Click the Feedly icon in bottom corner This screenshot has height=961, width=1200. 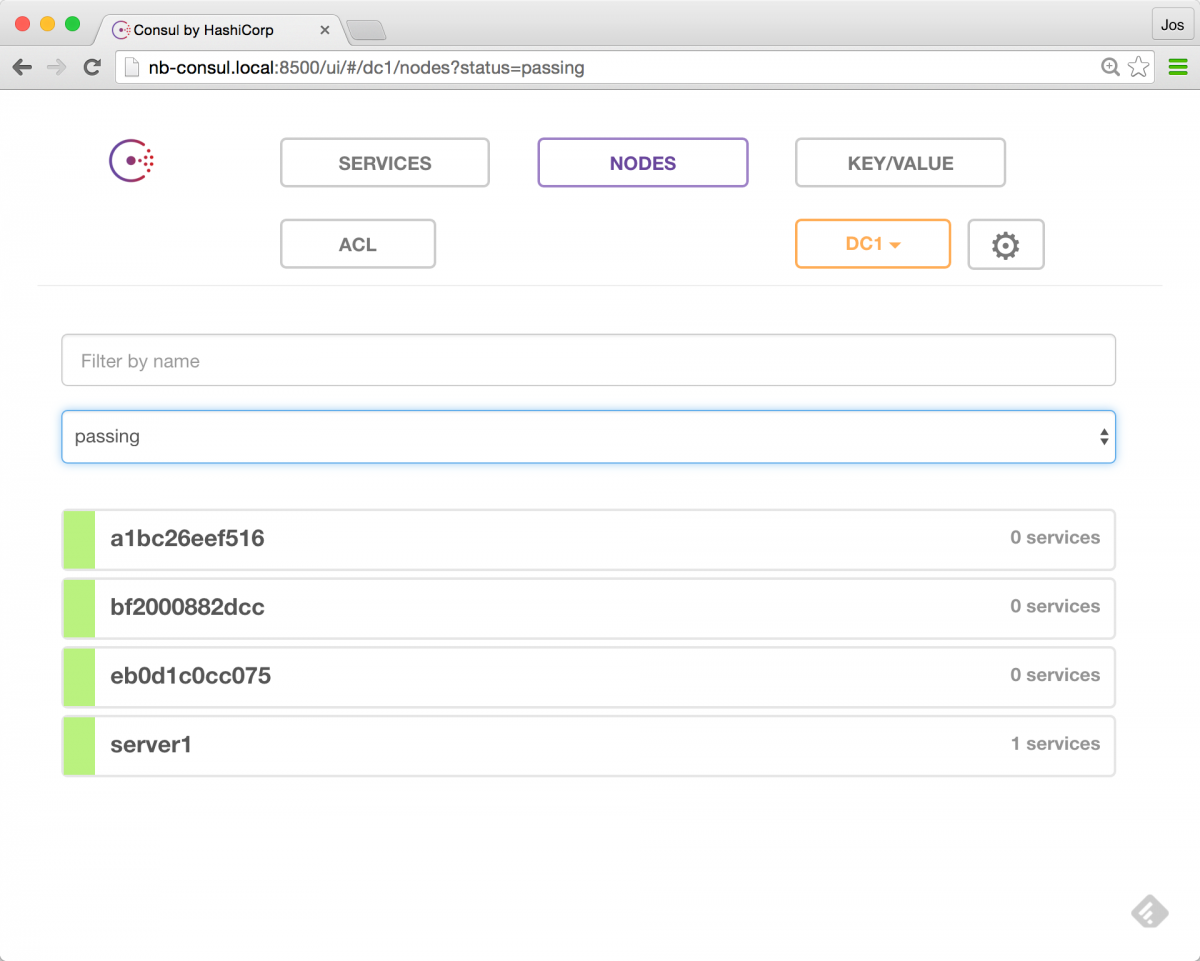coord(1149,912)
